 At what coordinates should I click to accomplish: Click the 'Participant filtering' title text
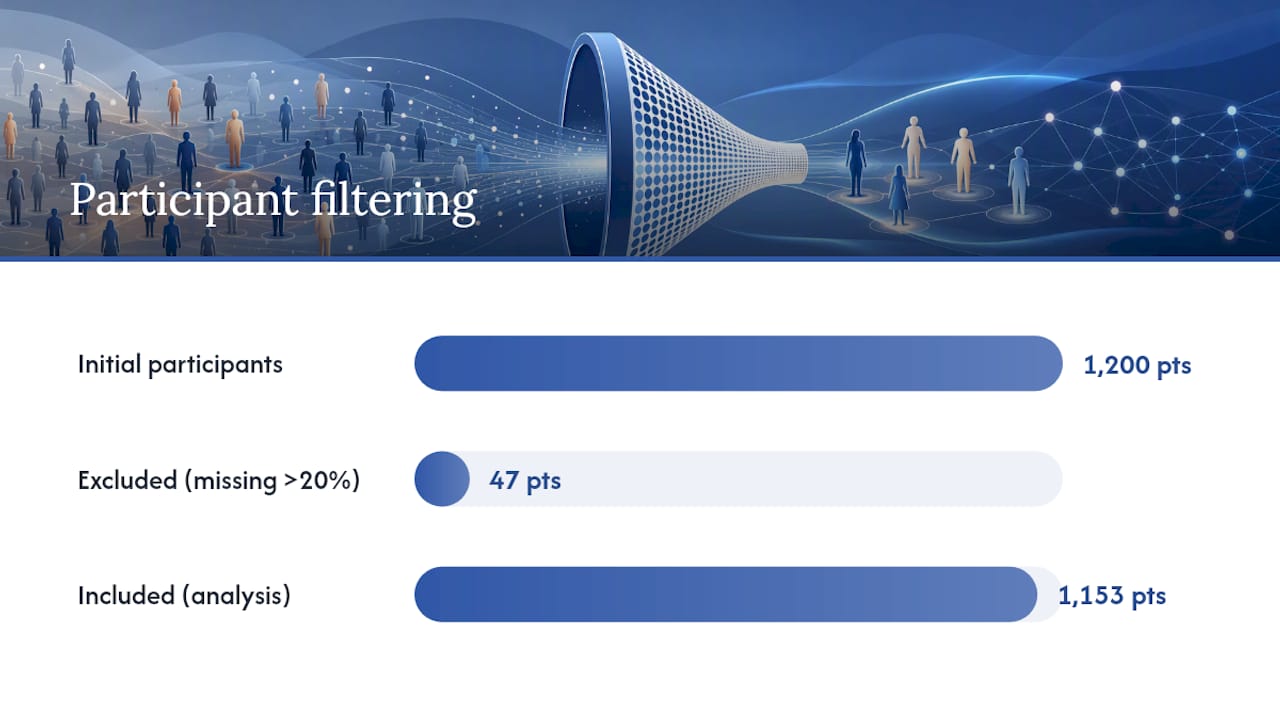(x=273, y=200)
